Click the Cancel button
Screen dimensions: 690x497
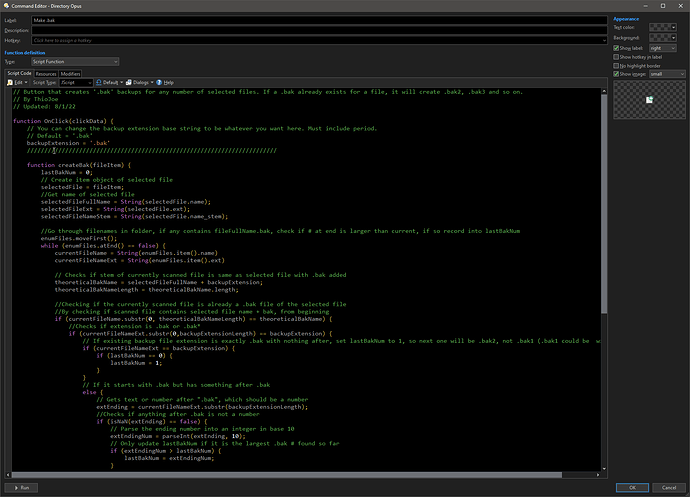(668, 487)
